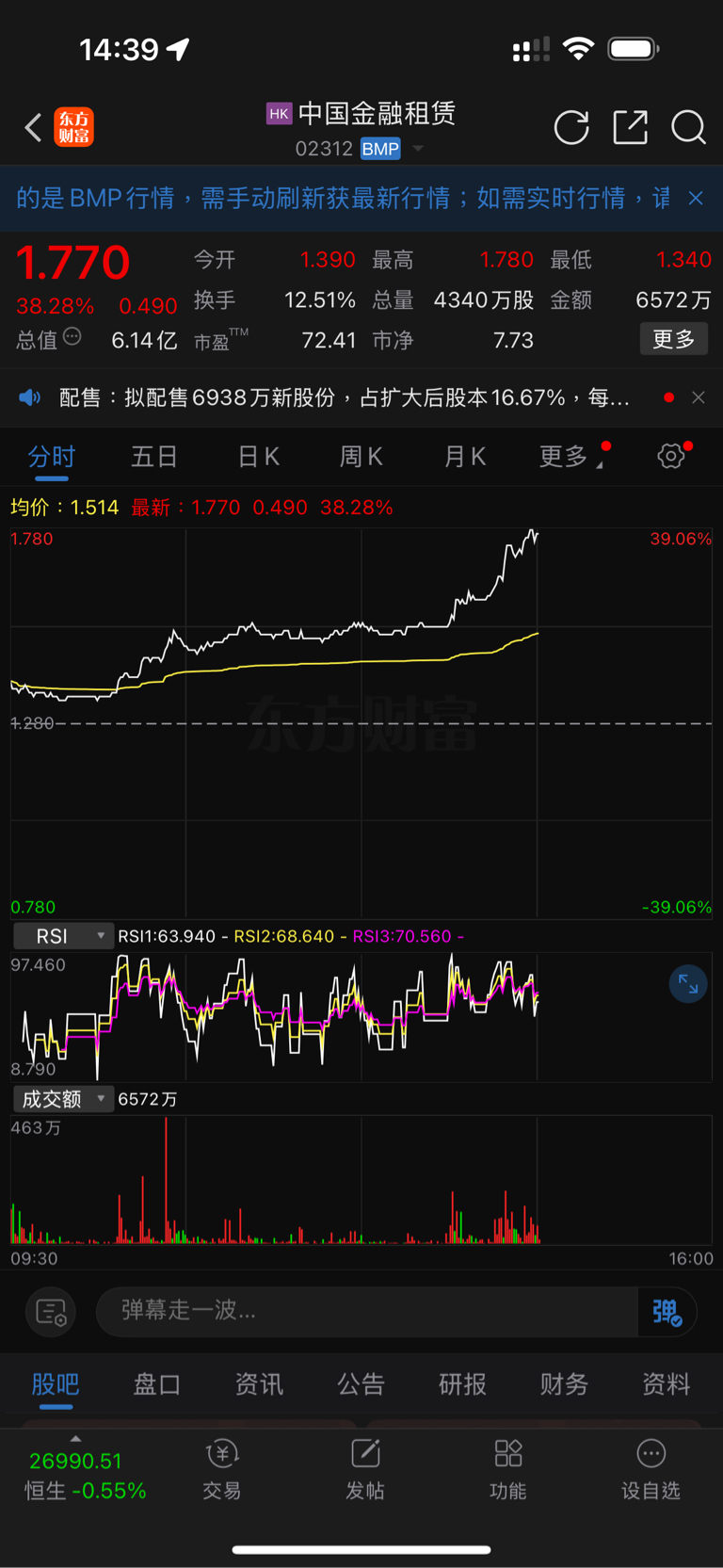
Task: Tap the 换手 12.51% value
Action: tap(320, 300)
